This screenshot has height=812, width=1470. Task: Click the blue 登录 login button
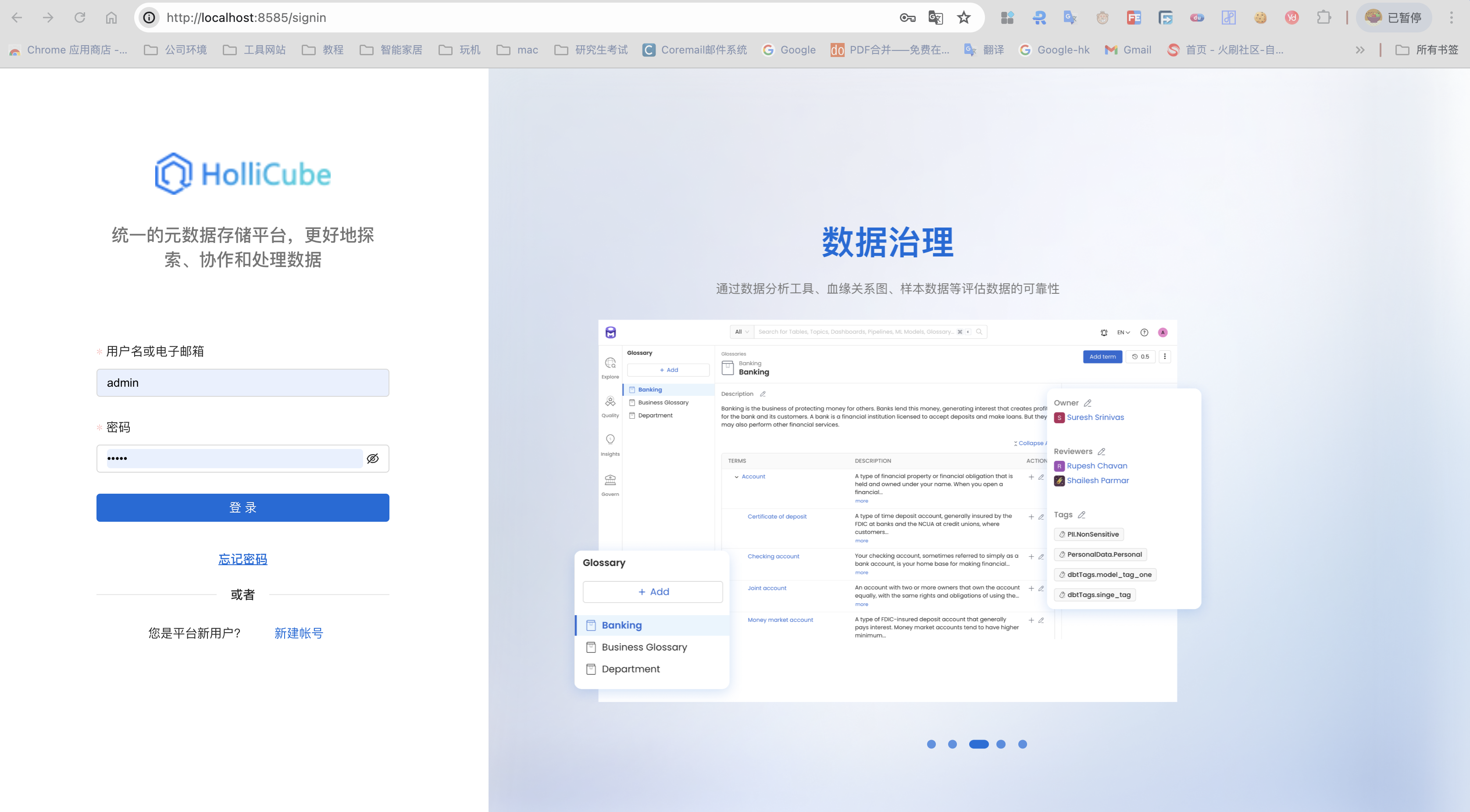(243, 507)
